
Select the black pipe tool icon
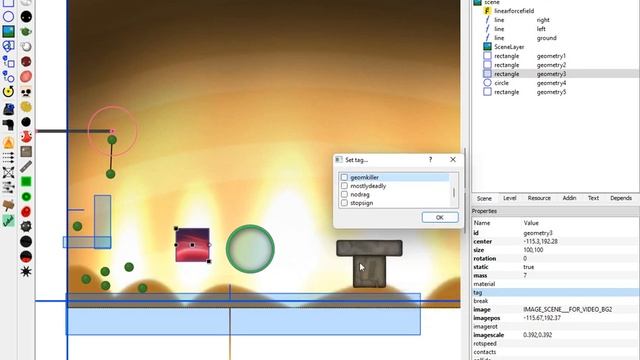(x=9, y=125)
